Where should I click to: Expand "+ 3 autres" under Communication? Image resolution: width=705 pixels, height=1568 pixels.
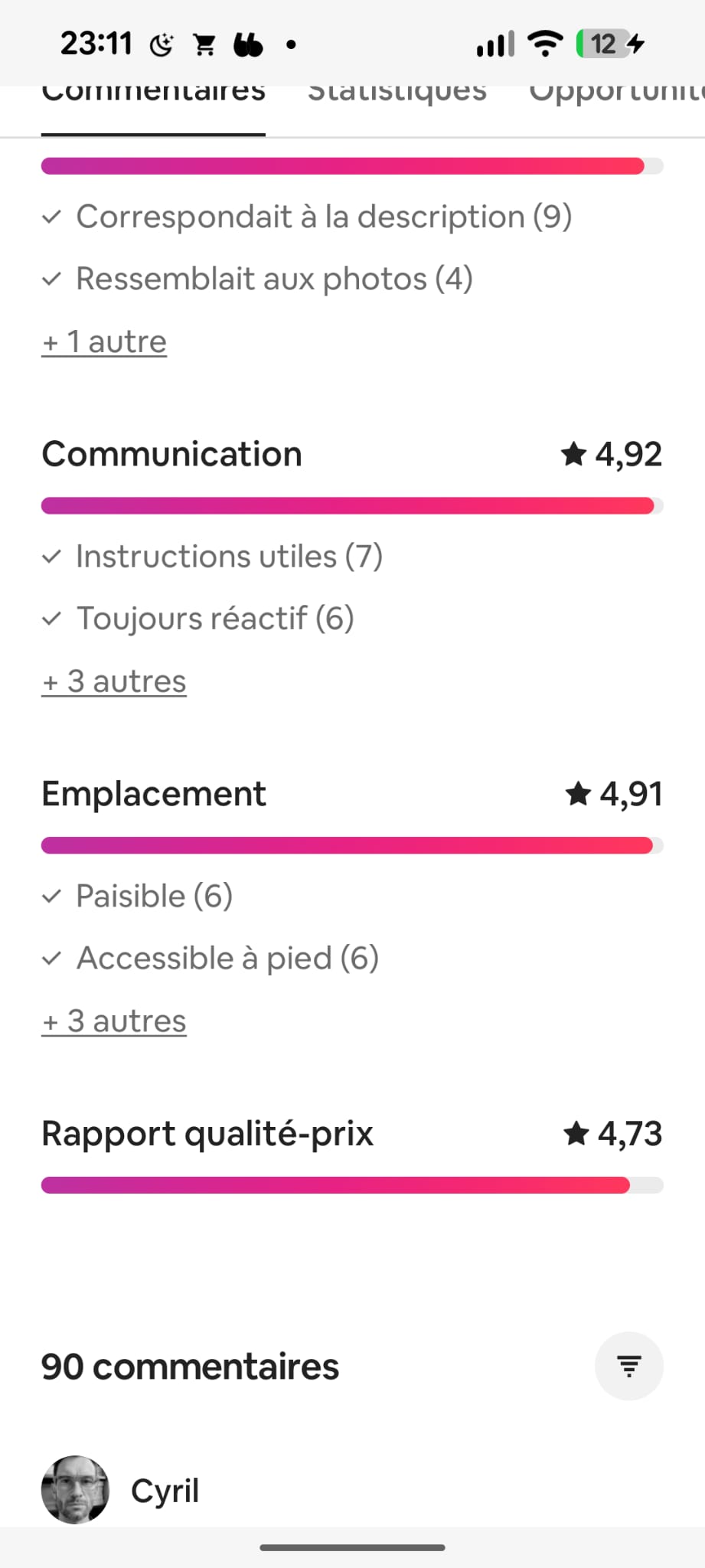pyautogui.click(x=114, y=681)
